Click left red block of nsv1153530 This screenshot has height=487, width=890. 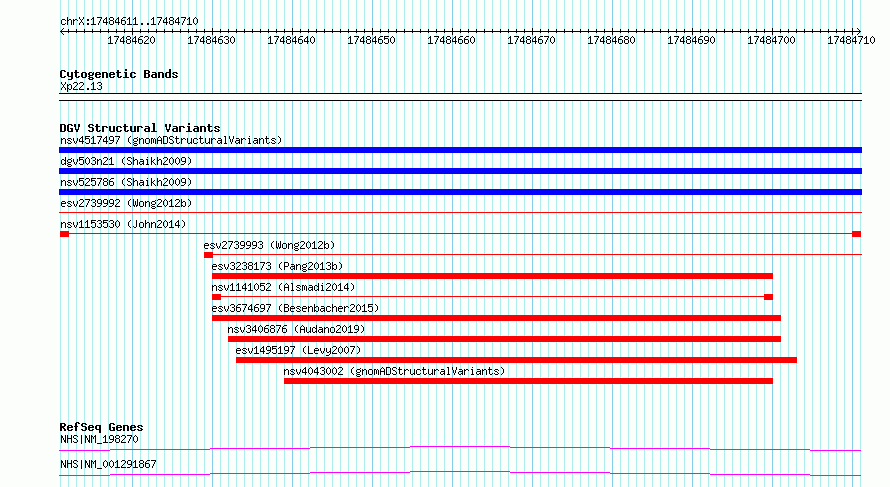click(64, 234)
